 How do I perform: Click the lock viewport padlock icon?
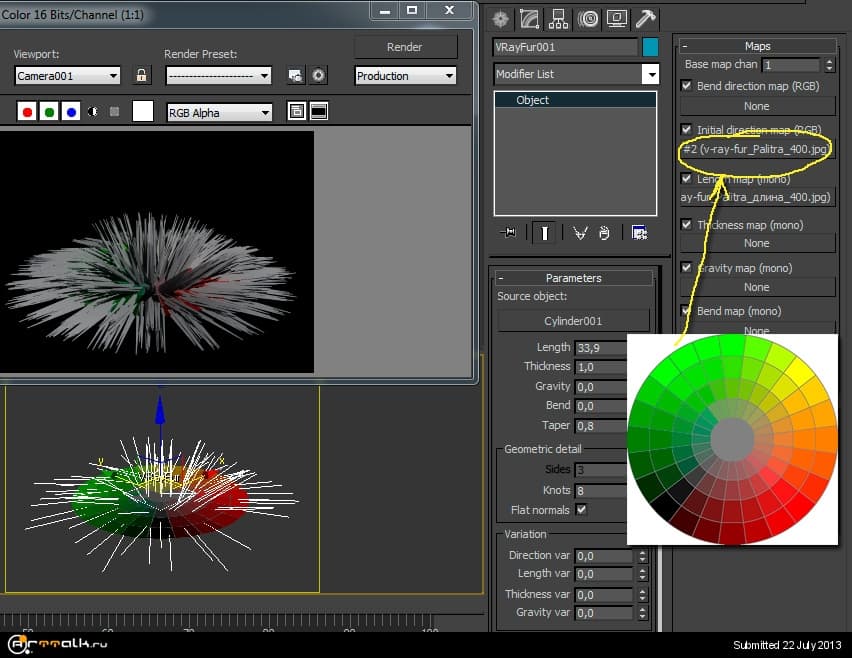point(142,76)
